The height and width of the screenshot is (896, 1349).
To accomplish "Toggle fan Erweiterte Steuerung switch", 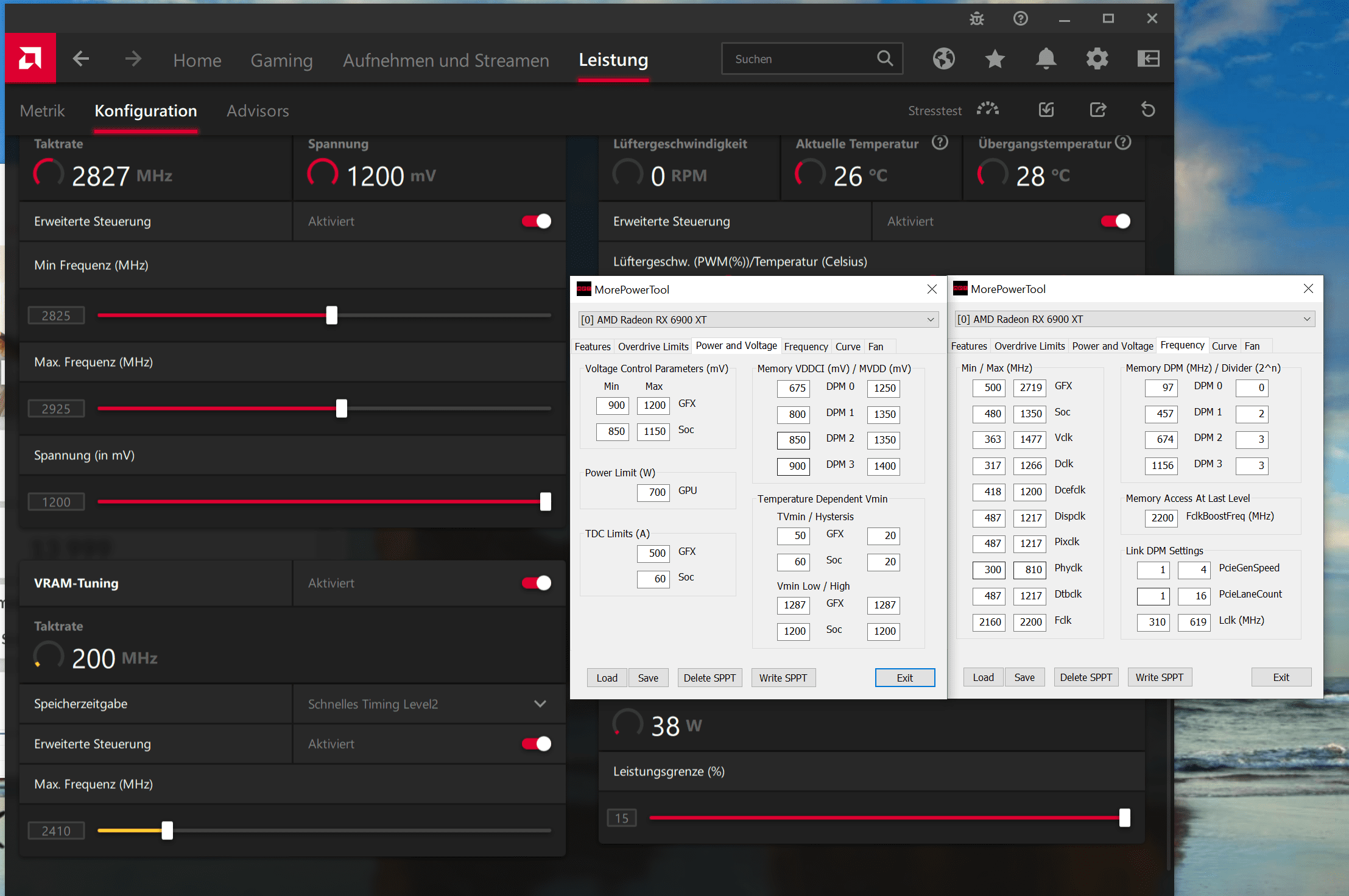I will [x=1116, y=221].
